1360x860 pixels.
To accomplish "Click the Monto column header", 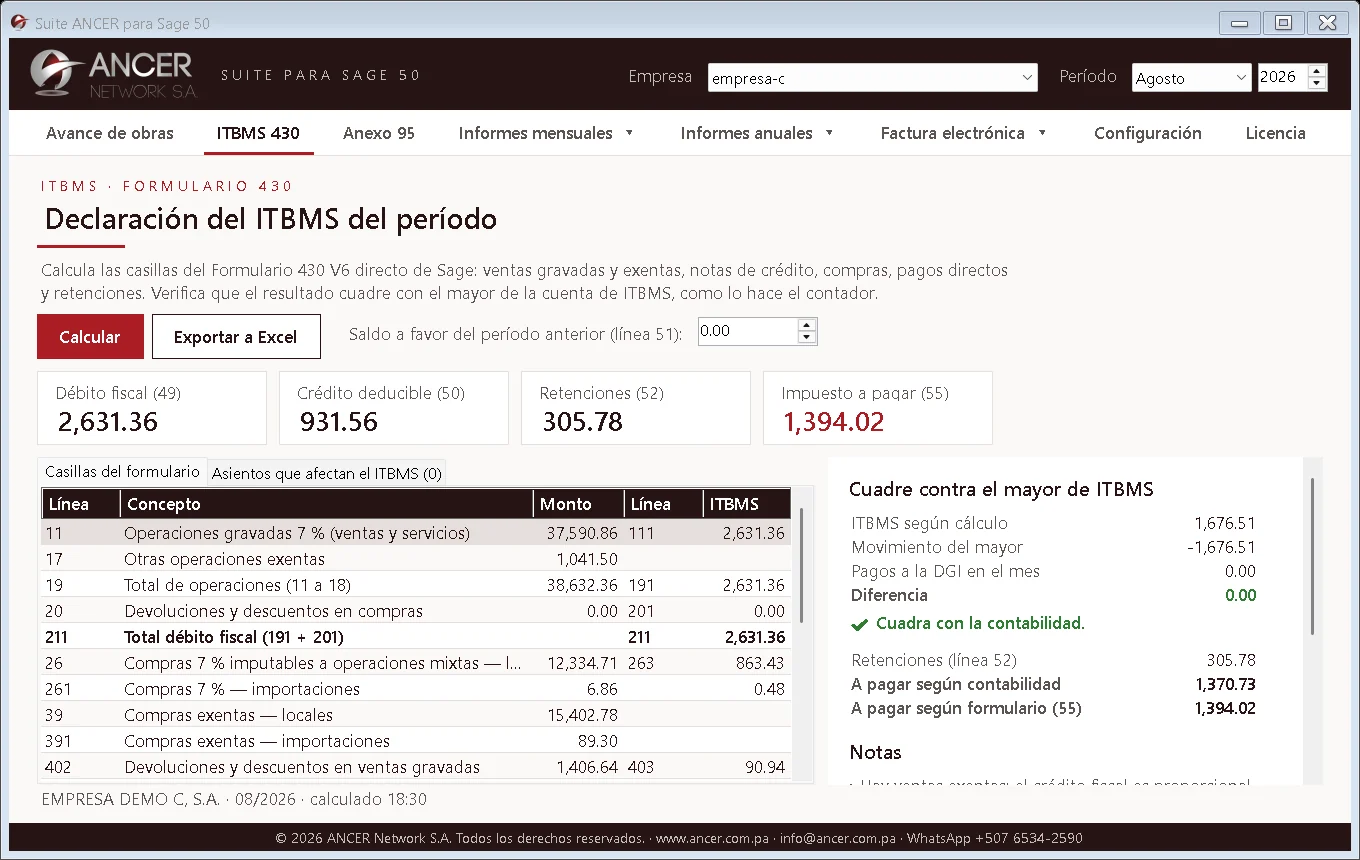I will point(578,504).
